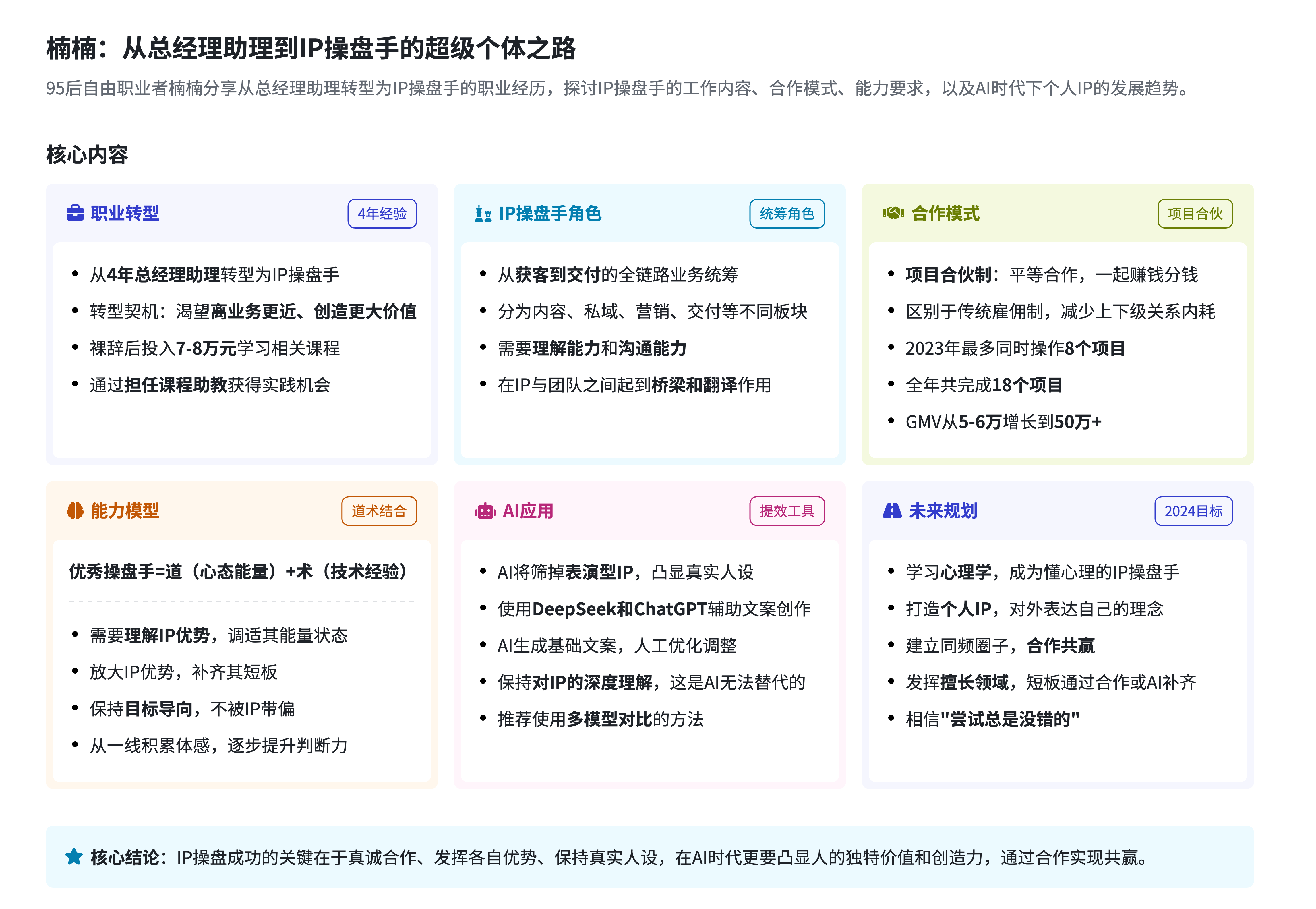Click the briefcase icon beside 职业转型
The height and width of the screenshot is (909, 1316).
coord(75,214)
